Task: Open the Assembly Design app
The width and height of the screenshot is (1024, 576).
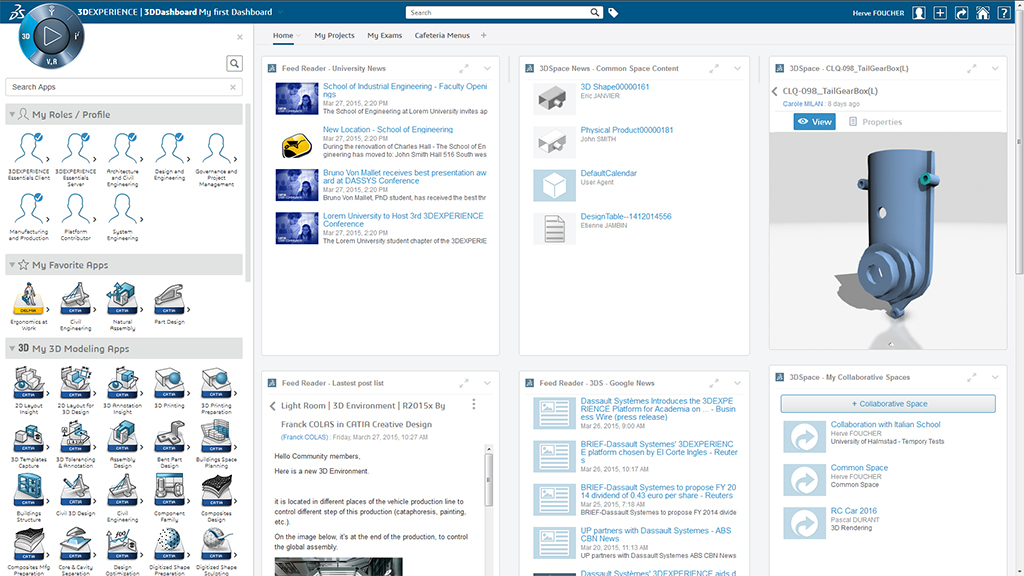Action: coord(122,439)
